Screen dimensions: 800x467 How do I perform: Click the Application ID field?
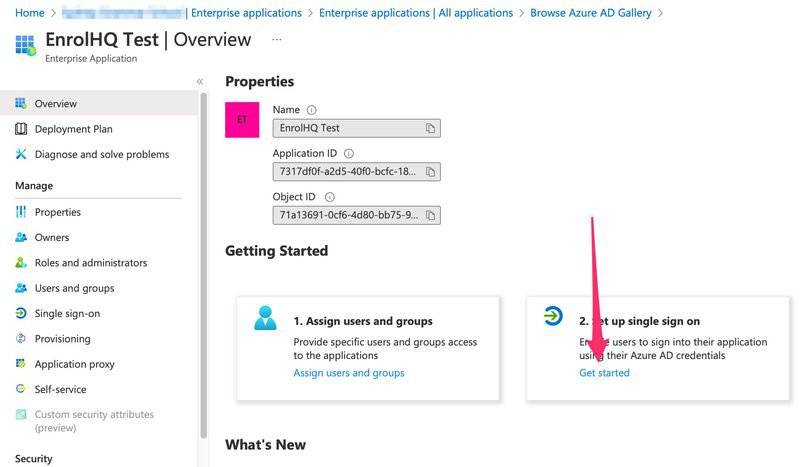click(357, 172)
